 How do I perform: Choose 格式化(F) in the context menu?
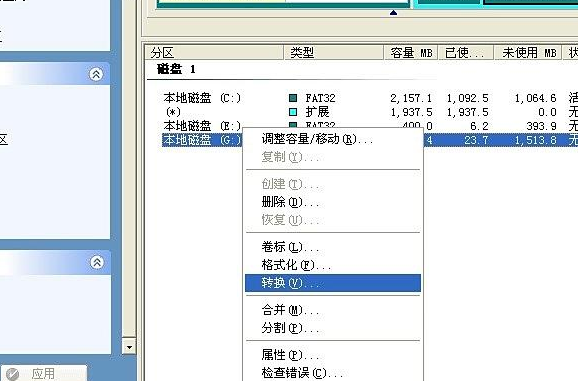(x=333, y=265)
